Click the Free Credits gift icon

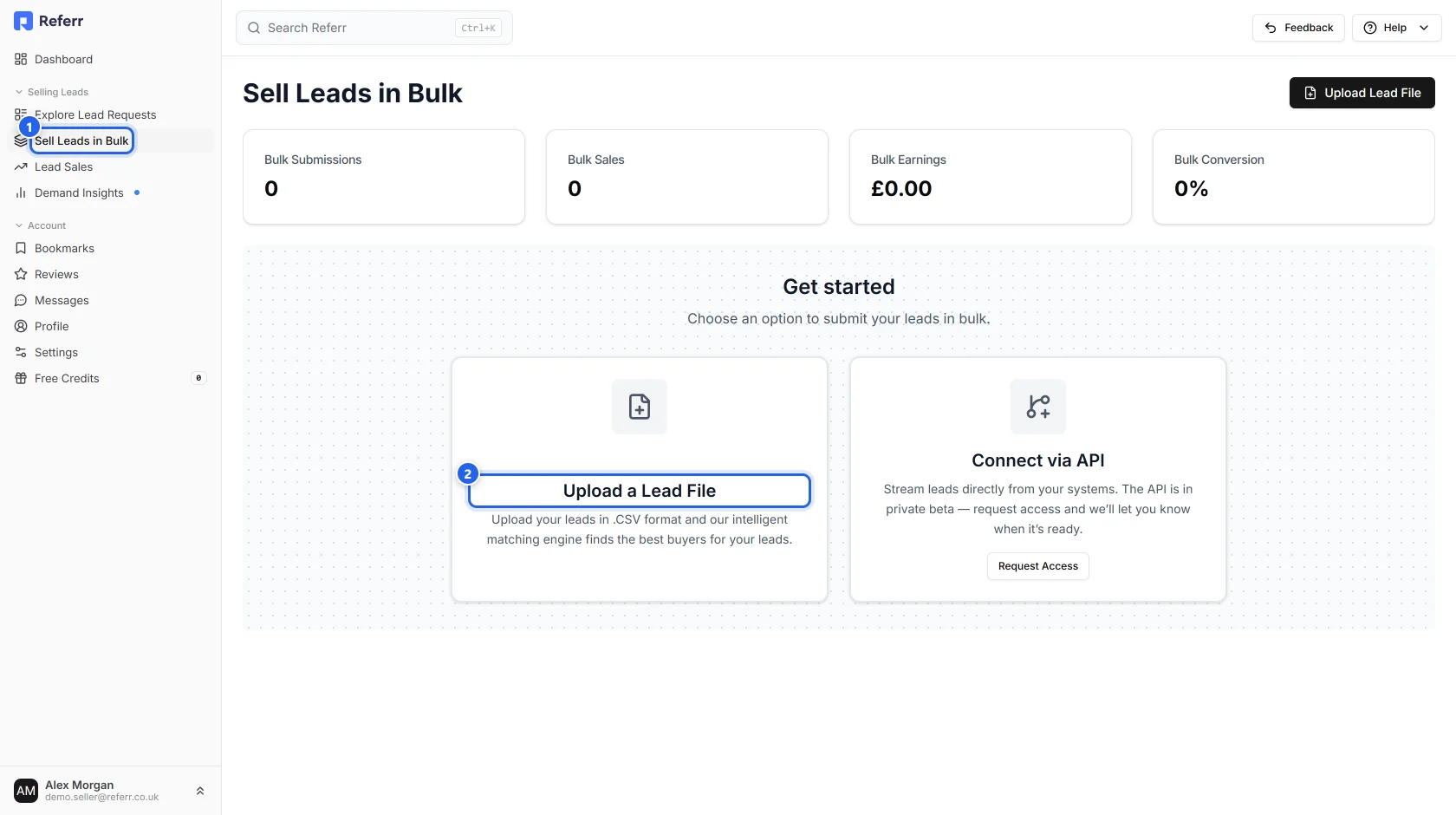(21, 378)
